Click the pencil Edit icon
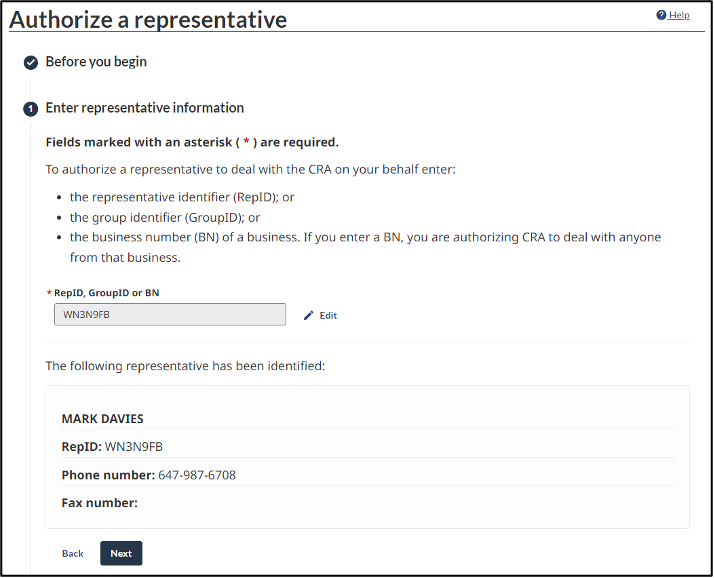The width and height of the screenshot is (714, 578). pos(309,315)
